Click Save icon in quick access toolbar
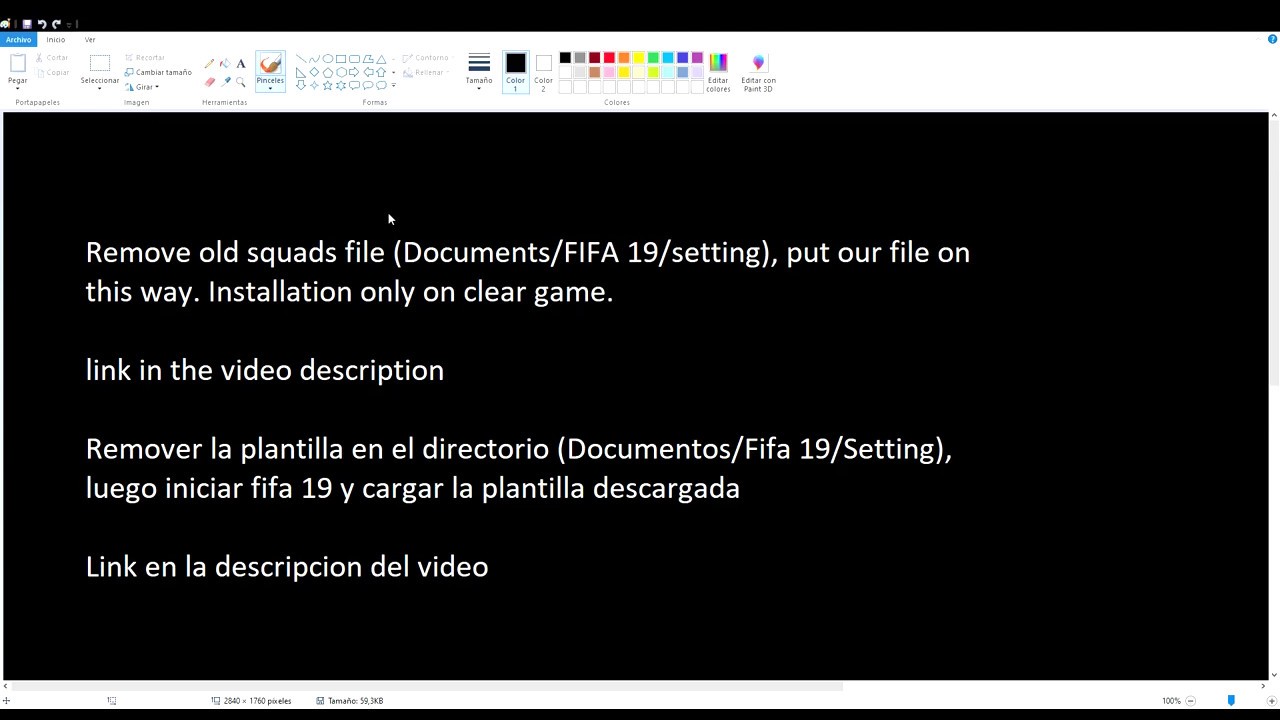This screenshot has width=1280, height=720. [27, 23]
